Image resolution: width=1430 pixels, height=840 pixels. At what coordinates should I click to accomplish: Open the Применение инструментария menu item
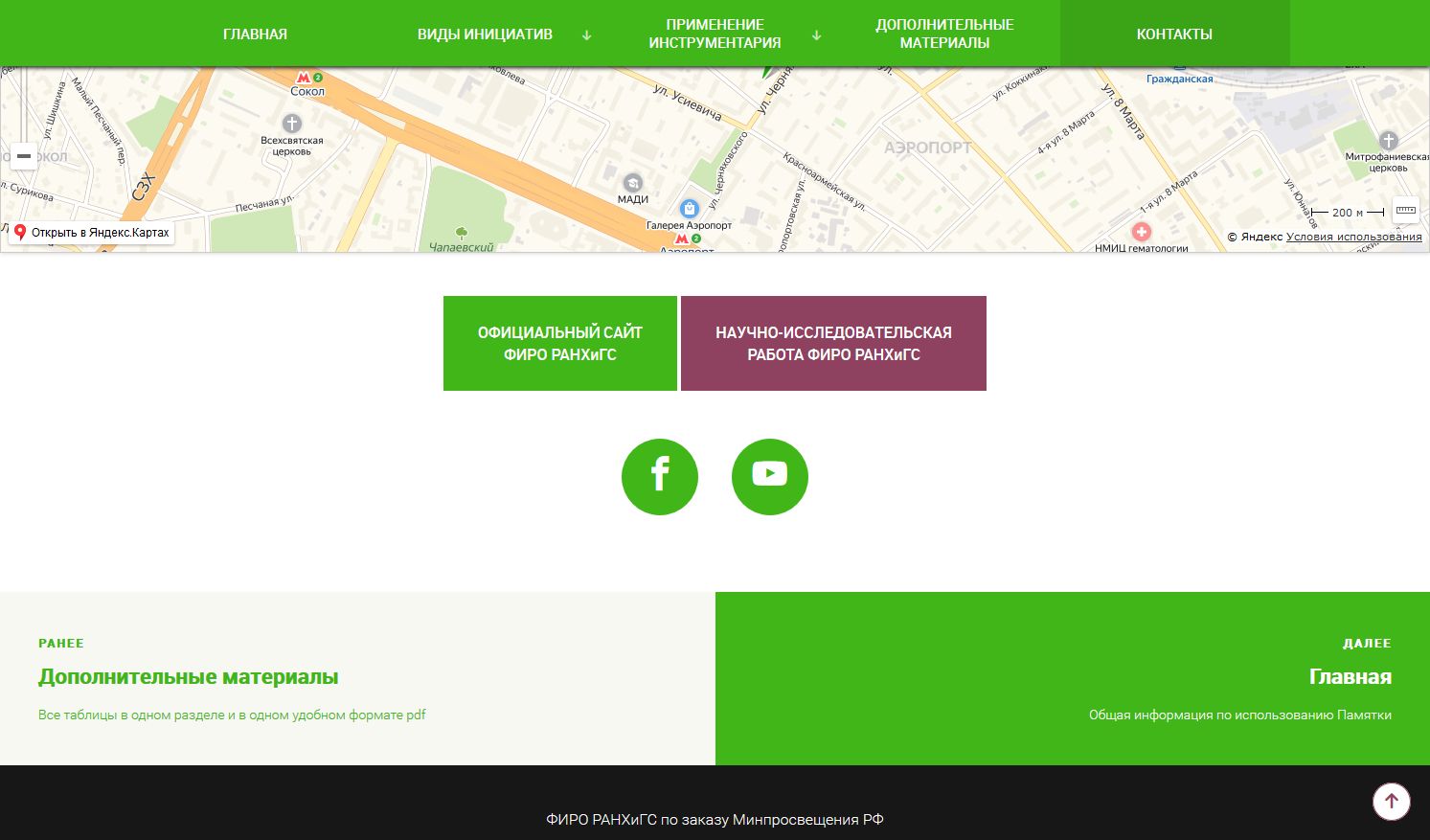715,34
